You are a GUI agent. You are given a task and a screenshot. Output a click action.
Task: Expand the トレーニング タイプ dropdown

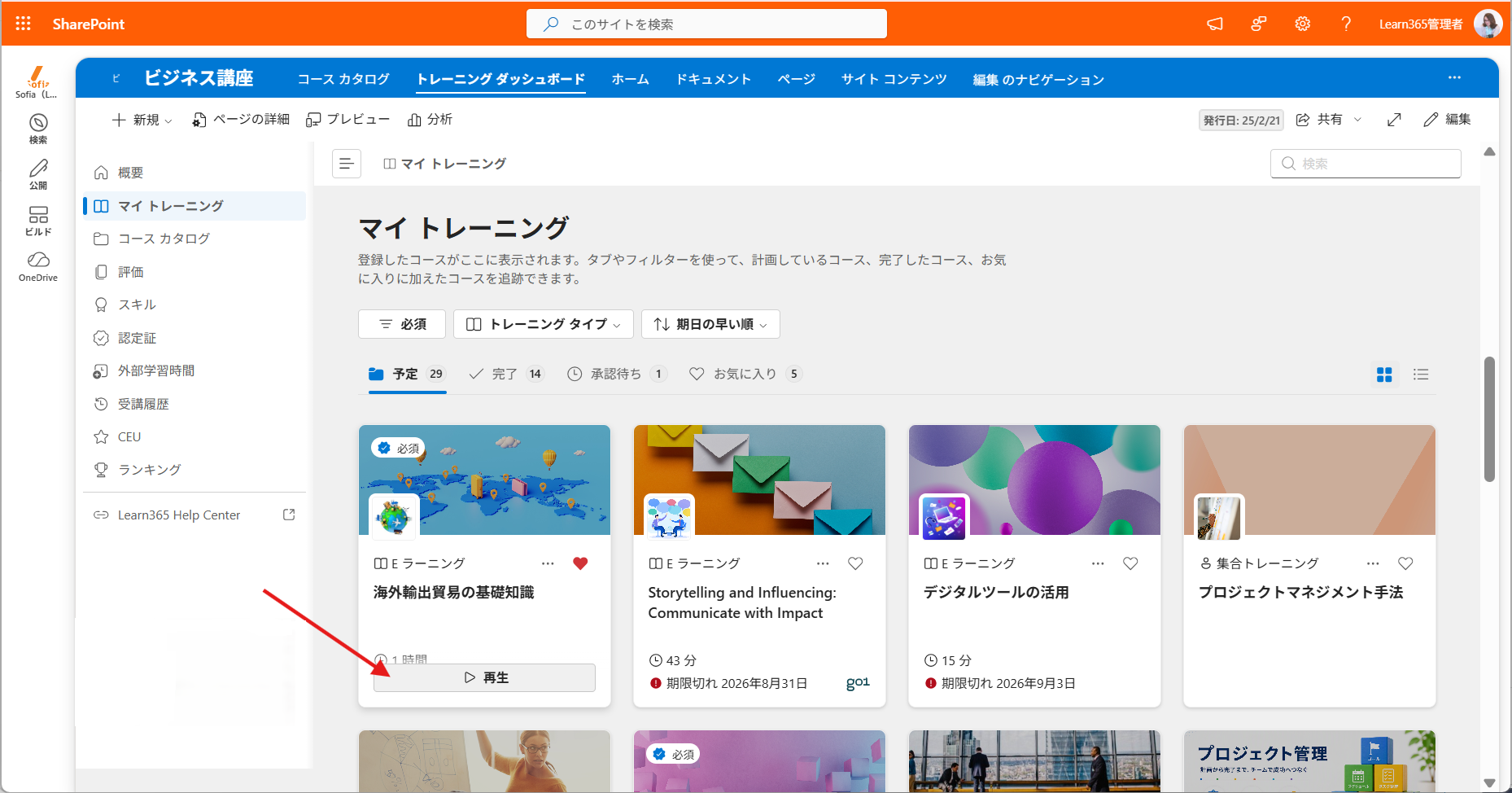pos(543,324)
